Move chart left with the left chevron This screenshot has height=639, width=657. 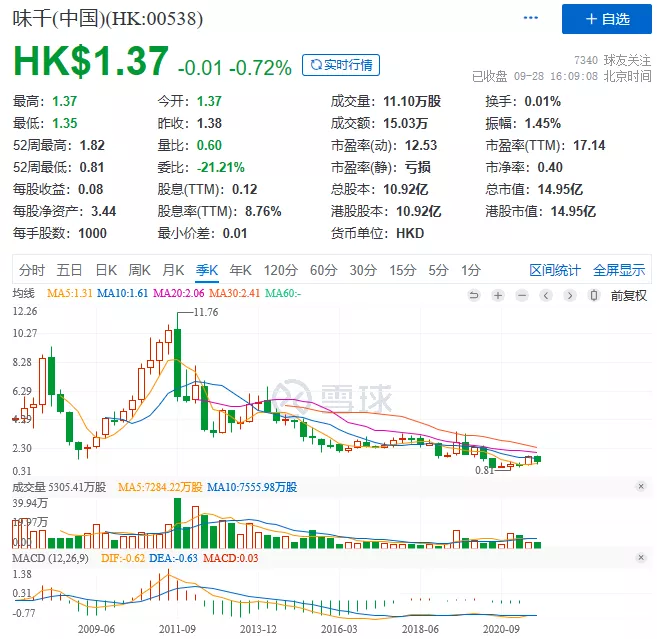(x=546, y=295)
